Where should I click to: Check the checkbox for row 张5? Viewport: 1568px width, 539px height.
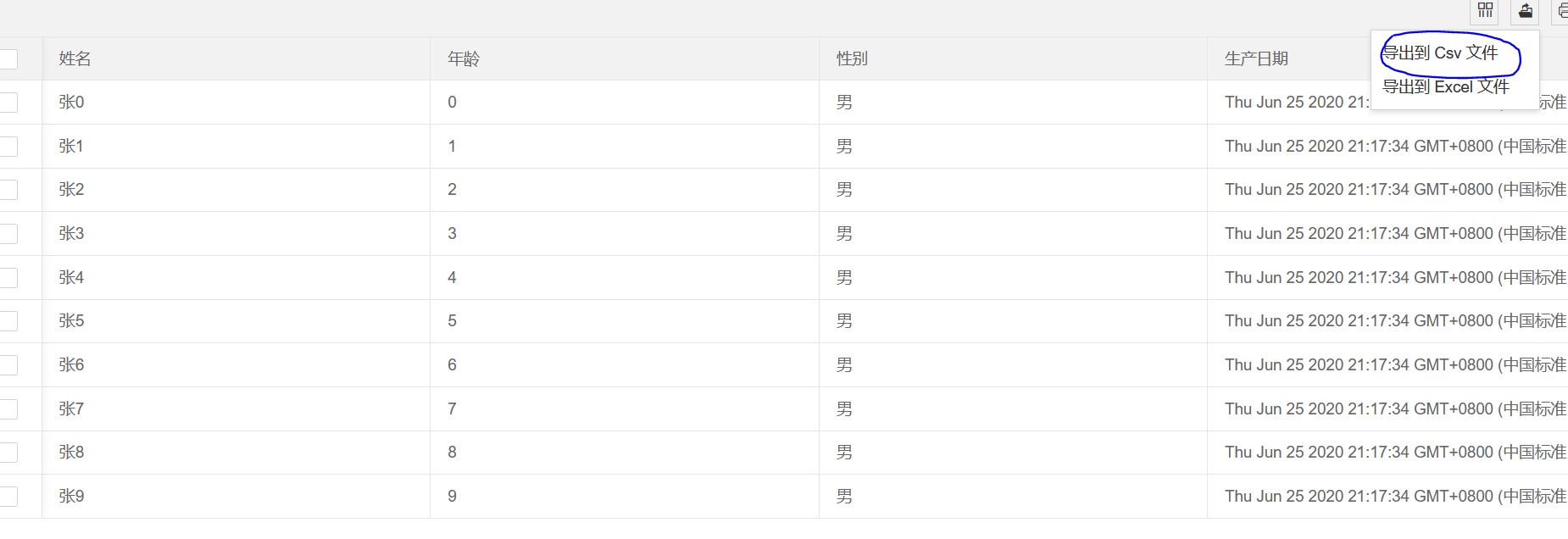(x=10, y=320)
